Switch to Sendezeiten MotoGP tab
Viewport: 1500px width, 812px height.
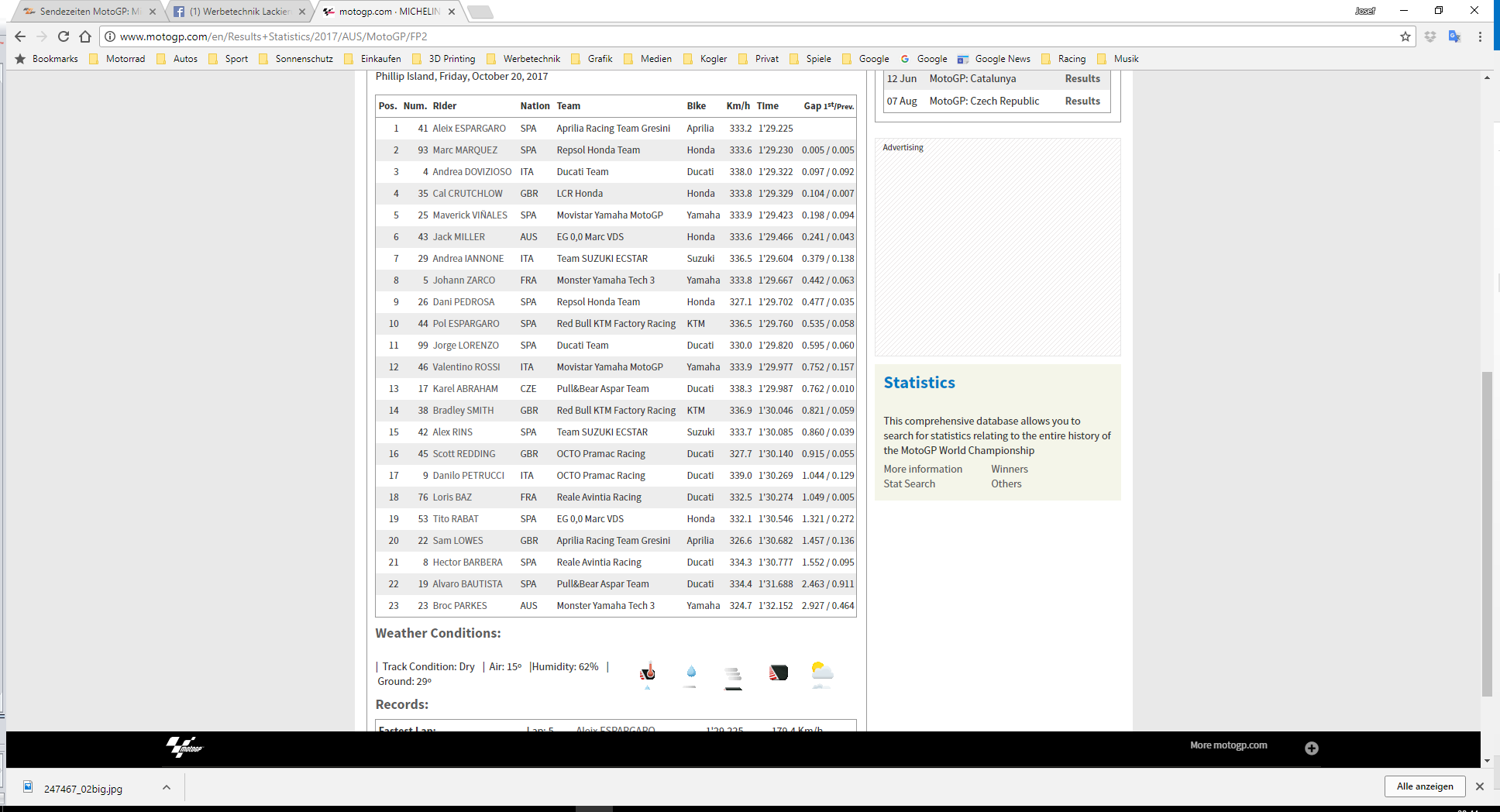87,12
